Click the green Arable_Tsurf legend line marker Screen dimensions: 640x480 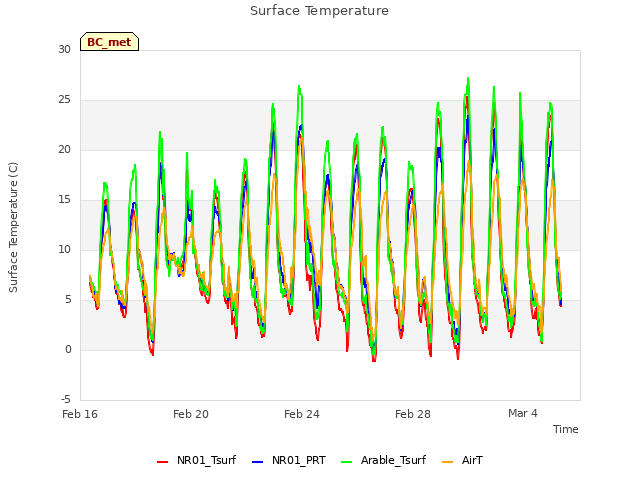(347, 462)
